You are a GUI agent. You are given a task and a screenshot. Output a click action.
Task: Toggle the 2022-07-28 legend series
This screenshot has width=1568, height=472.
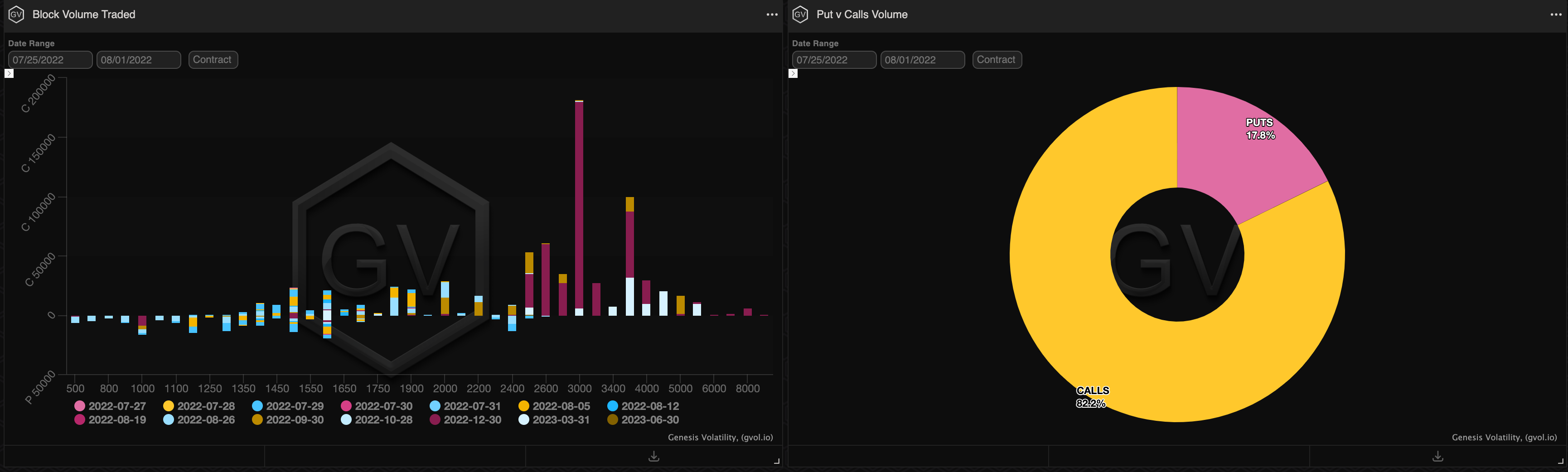coord(199,406)
